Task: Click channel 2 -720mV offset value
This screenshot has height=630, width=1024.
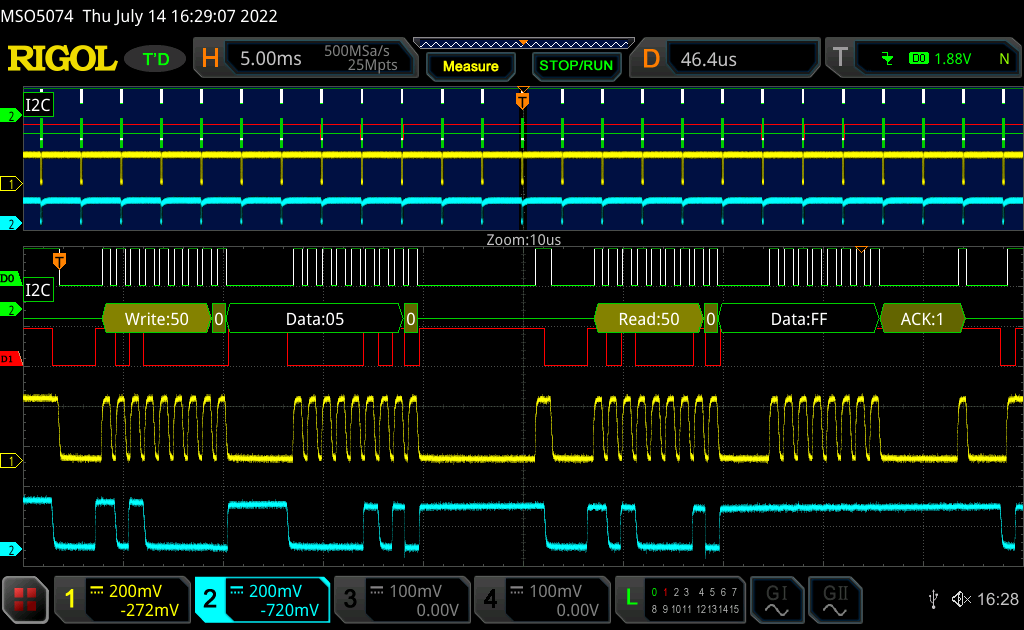Action: (x=289, y=610)
